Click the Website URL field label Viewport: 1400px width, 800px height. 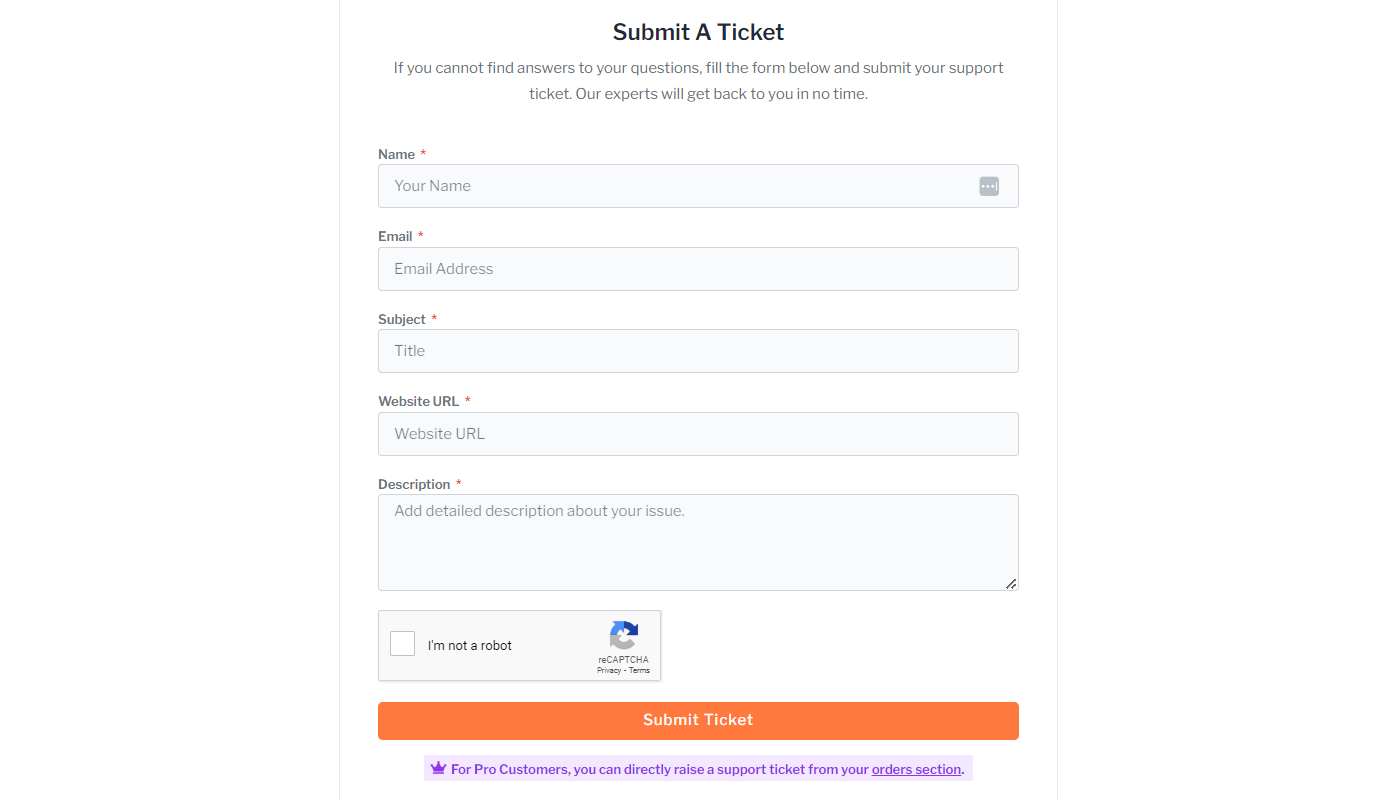(418, 401)
